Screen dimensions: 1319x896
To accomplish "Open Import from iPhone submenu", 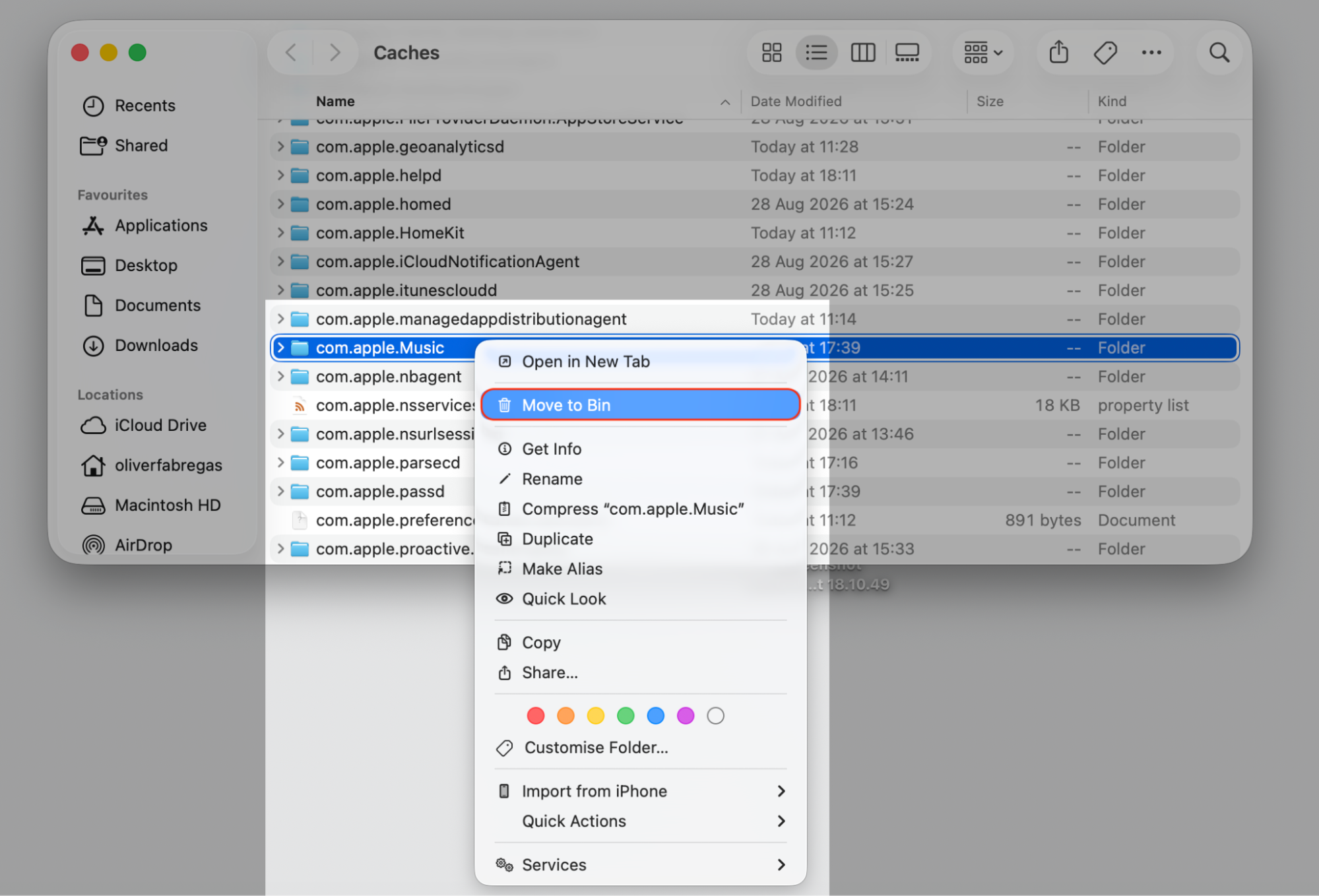I will [640, 791].
